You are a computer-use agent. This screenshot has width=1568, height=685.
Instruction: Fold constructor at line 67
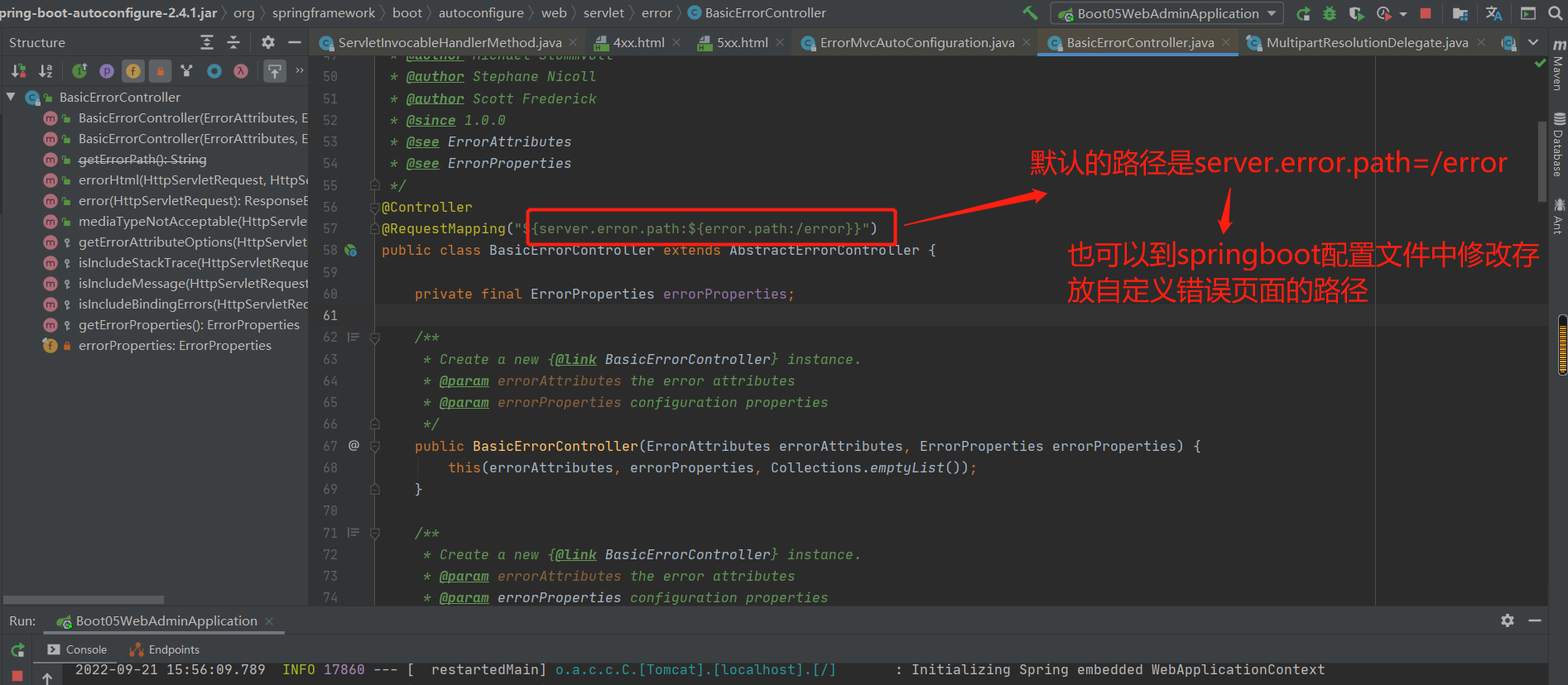click(x=374, y=446)
